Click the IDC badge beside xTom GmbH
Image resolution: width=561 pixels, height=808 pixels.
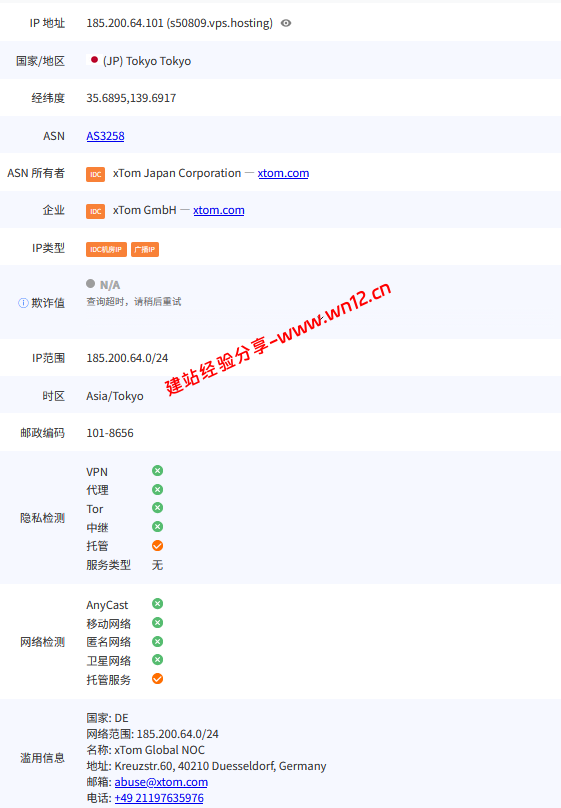click(x=95, y=211)
